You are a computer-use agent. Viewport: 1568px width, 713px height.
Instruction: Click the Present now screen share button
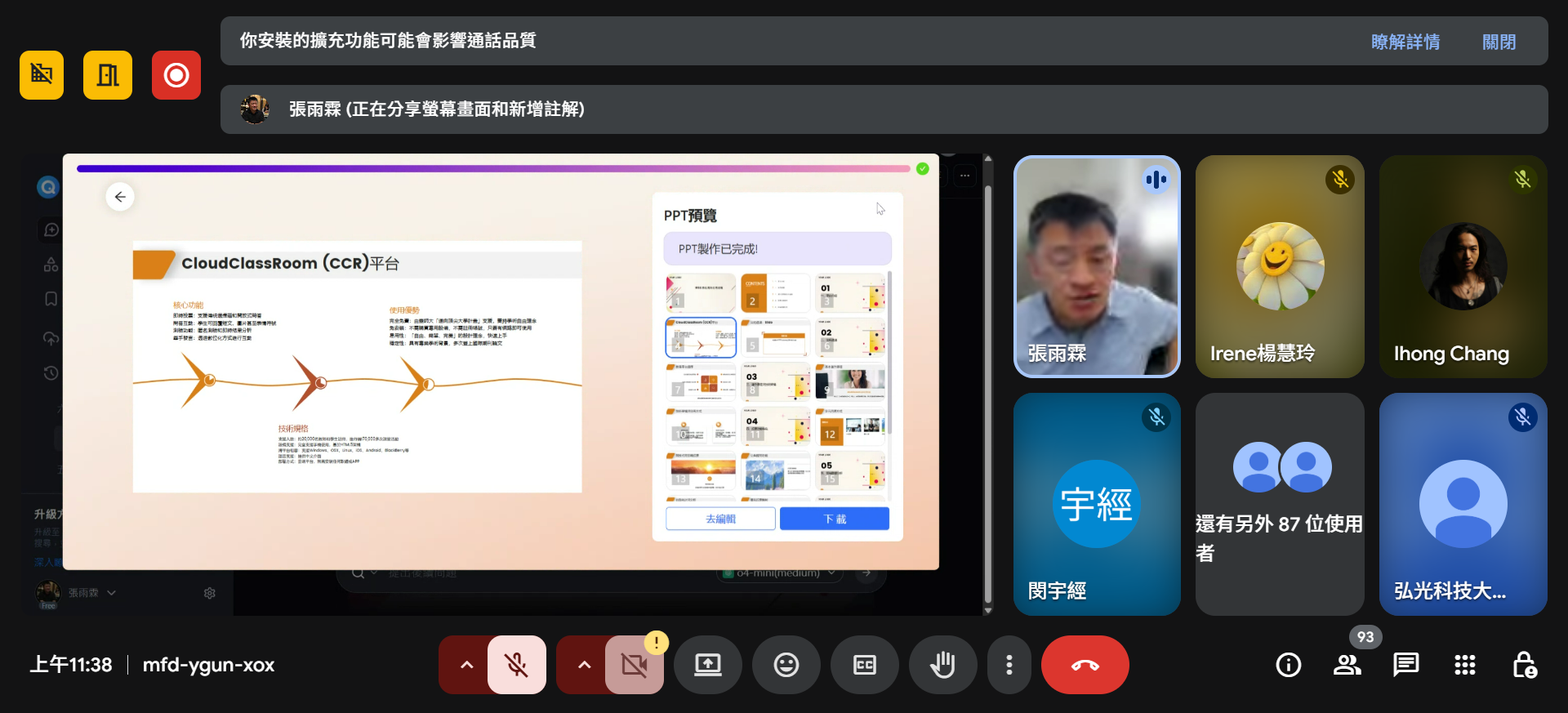708,665
